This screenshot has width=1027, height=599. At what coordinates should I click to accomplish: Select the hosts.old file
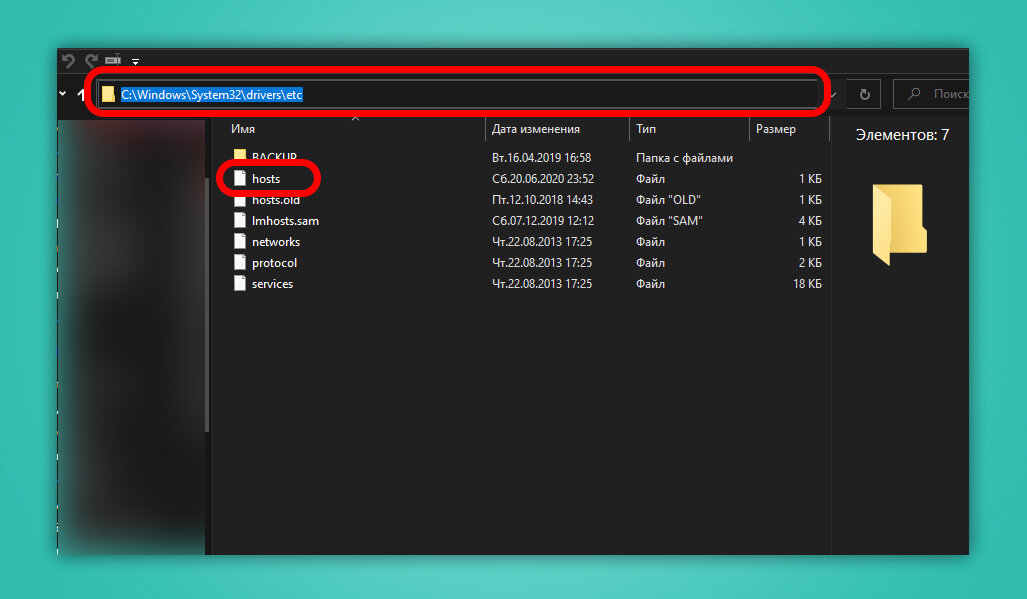coord(276,200)
